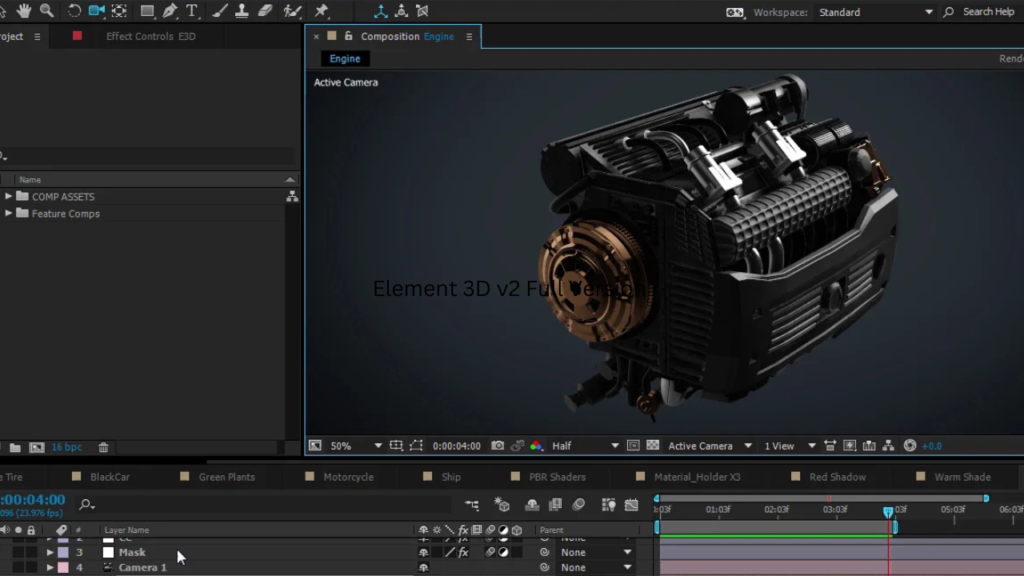This screenshot has width=1024, height=576.
Task: Take a snapshot with the camera icon
Action: tap(498, 446)
